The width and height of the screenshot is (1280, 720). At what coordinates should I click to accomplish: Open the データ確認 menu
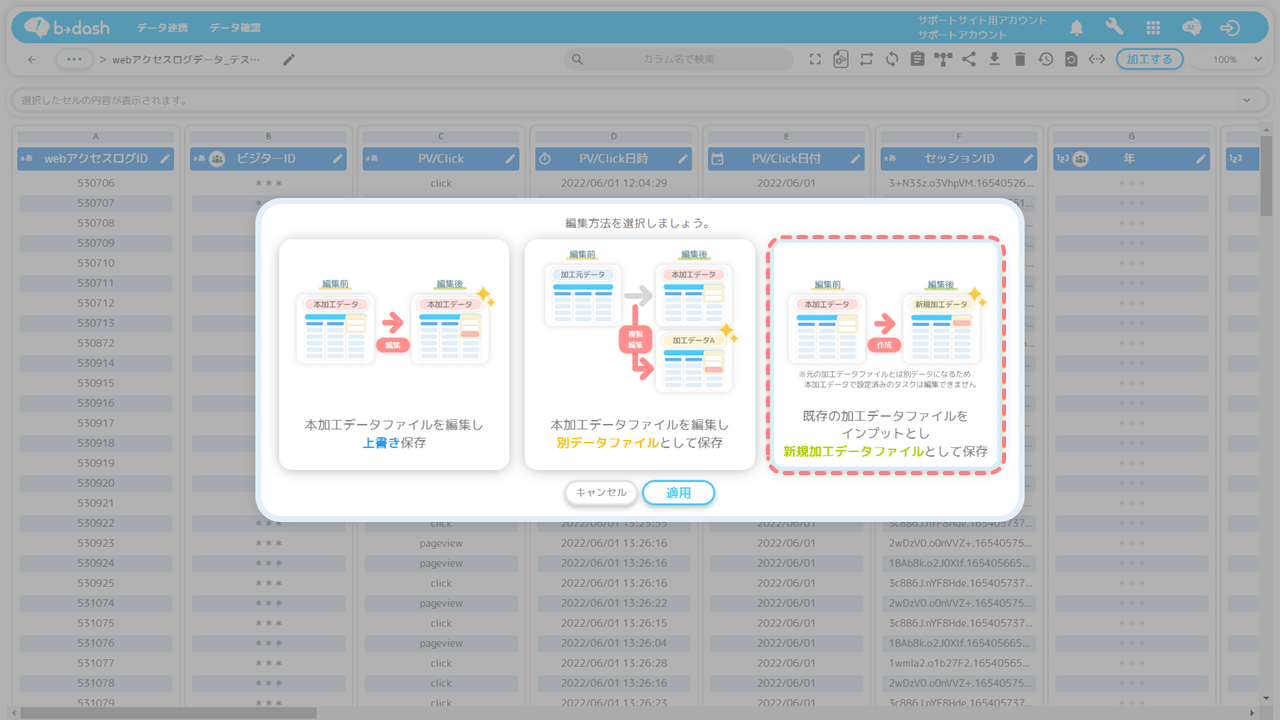point(235,28)
